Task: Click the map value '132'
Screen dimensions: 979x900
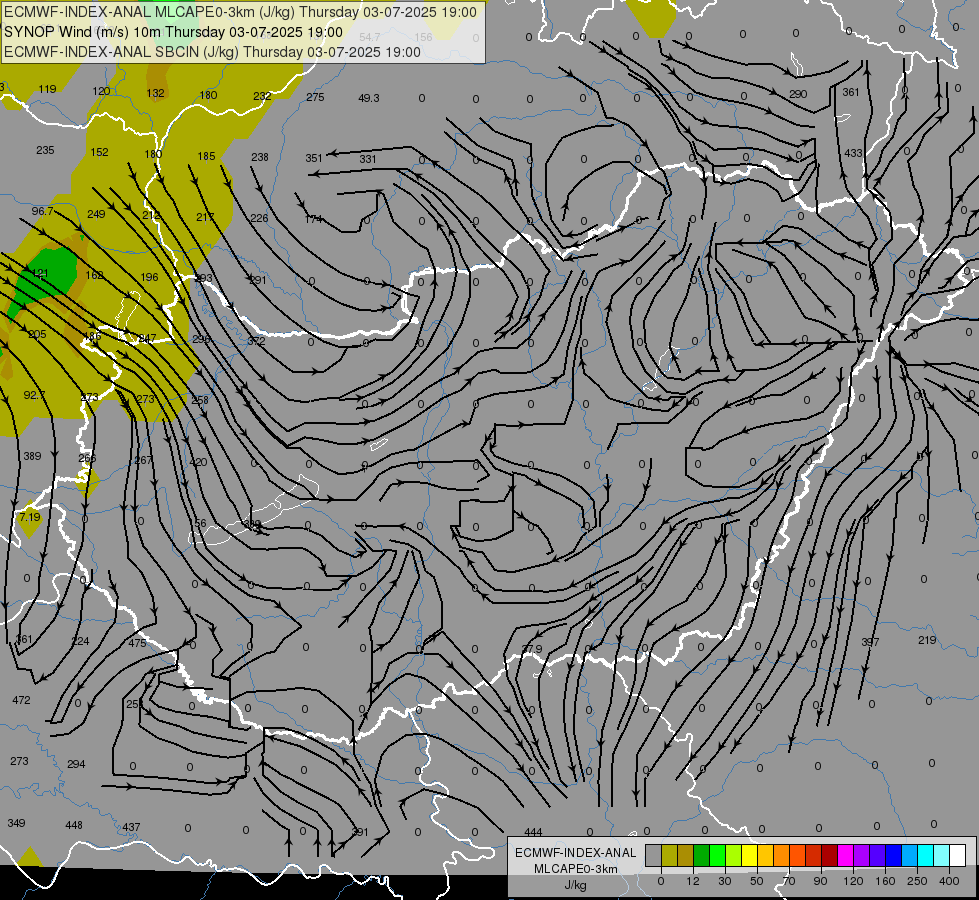Action: 155,93
